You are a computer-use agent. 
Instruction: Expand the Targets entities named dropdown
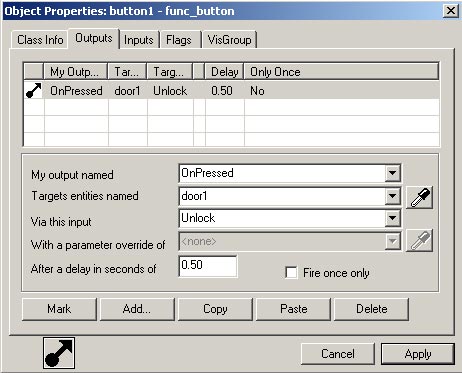pyautogui.click(x=392, y=196)
